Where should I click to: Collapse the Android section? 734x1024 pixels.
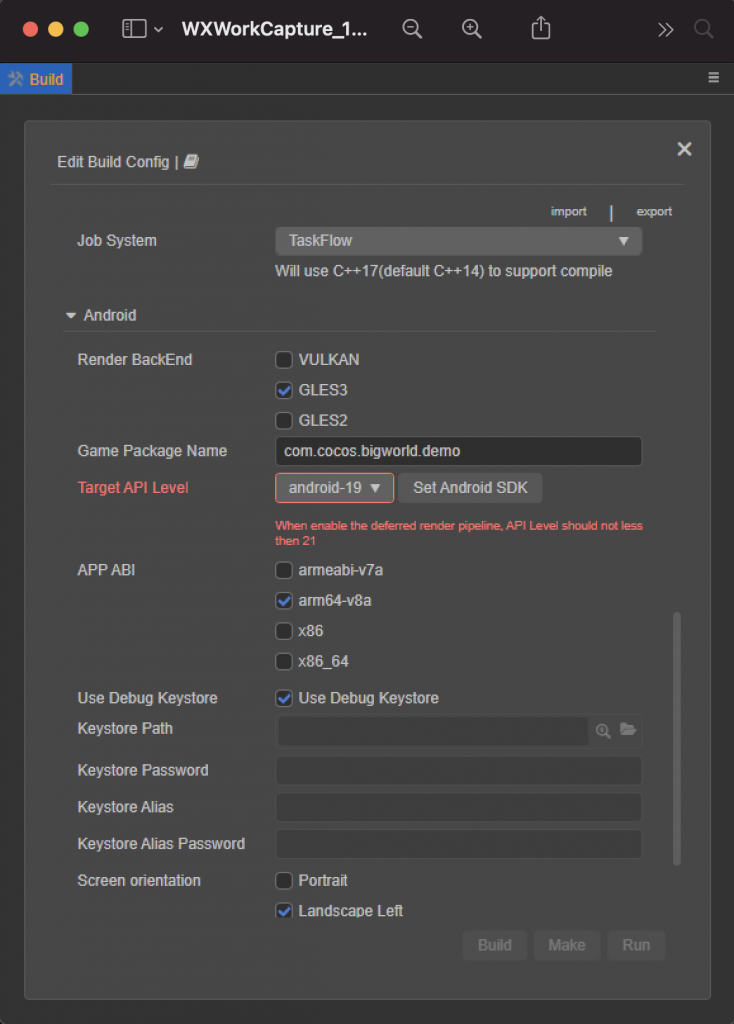point(70,314)
